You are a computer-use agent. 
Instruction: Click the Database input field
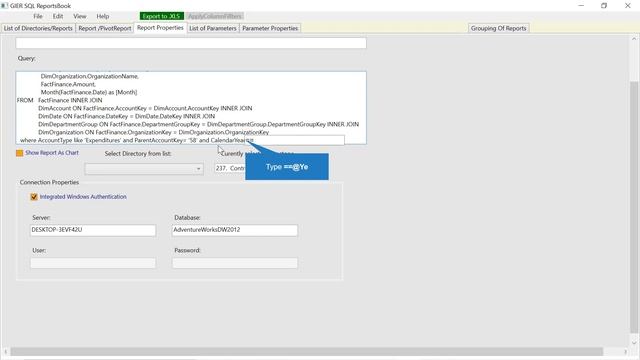[235, 230]
